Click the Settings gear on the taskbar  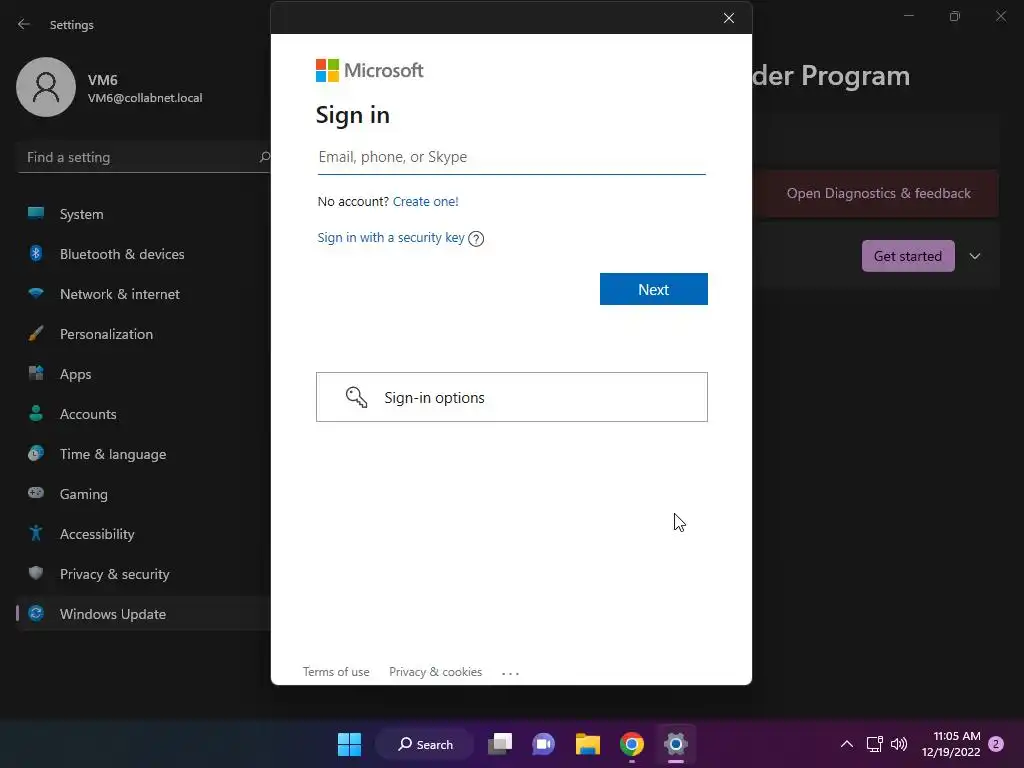[x=676, y=744]
